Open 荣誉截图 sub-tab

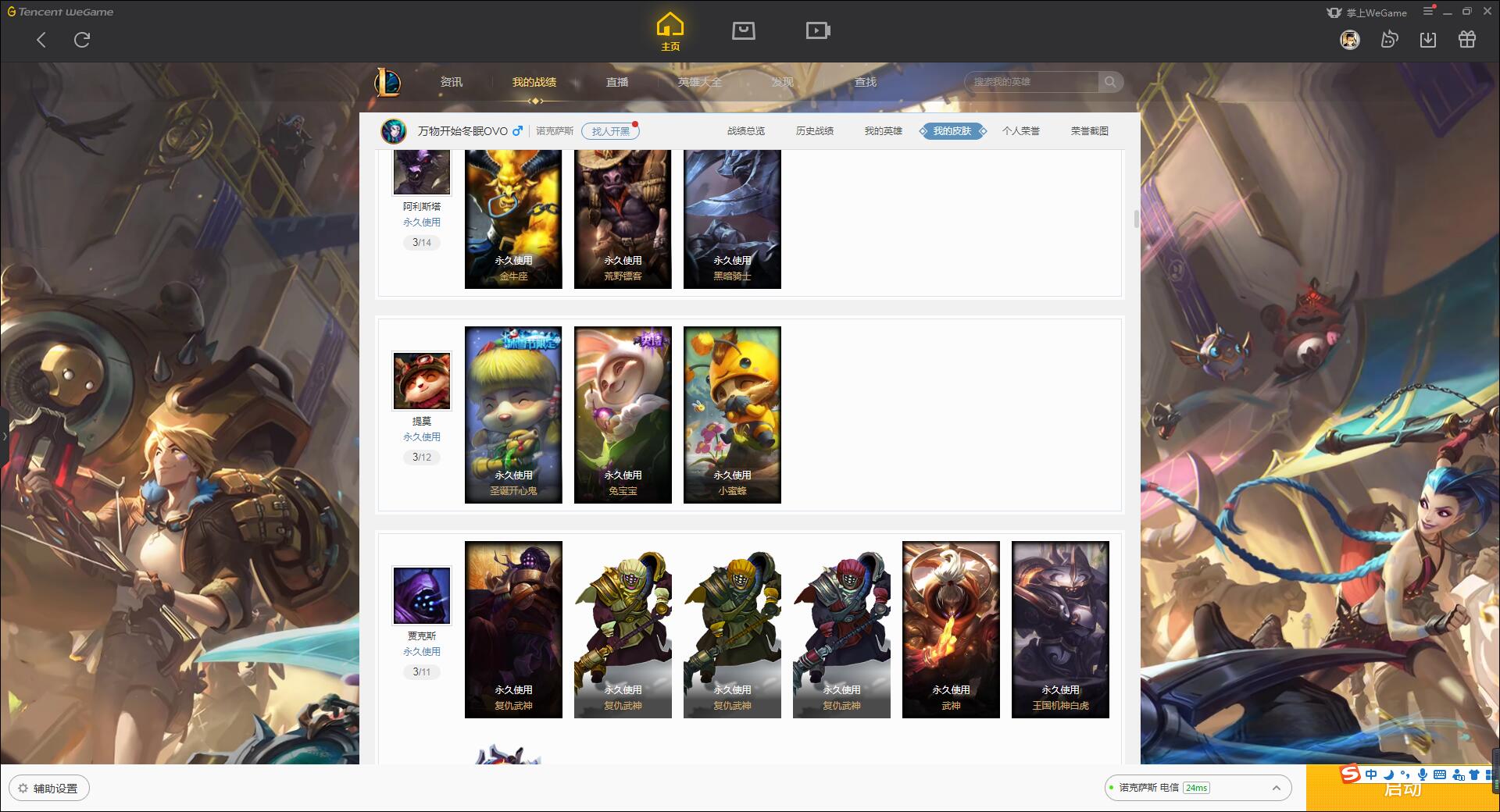1090,131
